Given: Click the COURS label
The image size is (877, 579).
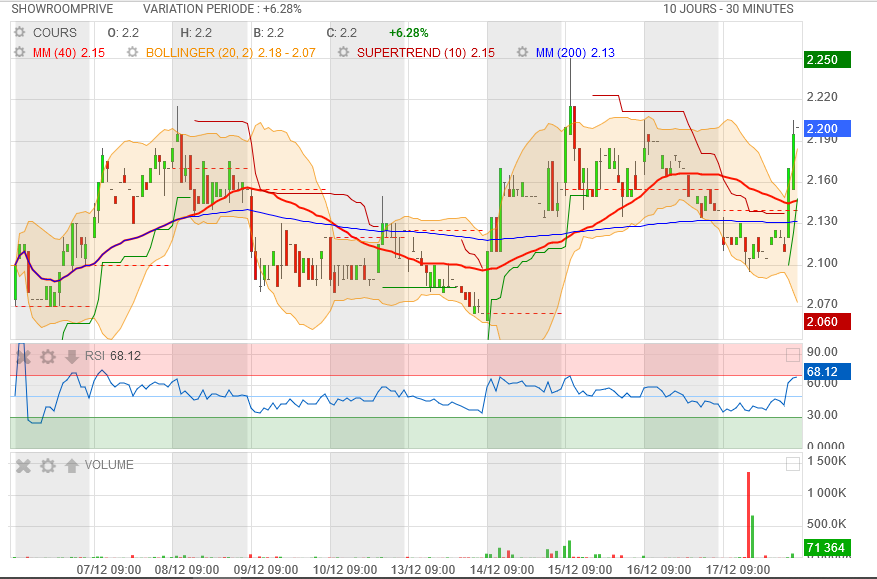Looking at the screenshot, I should [55, 32].
